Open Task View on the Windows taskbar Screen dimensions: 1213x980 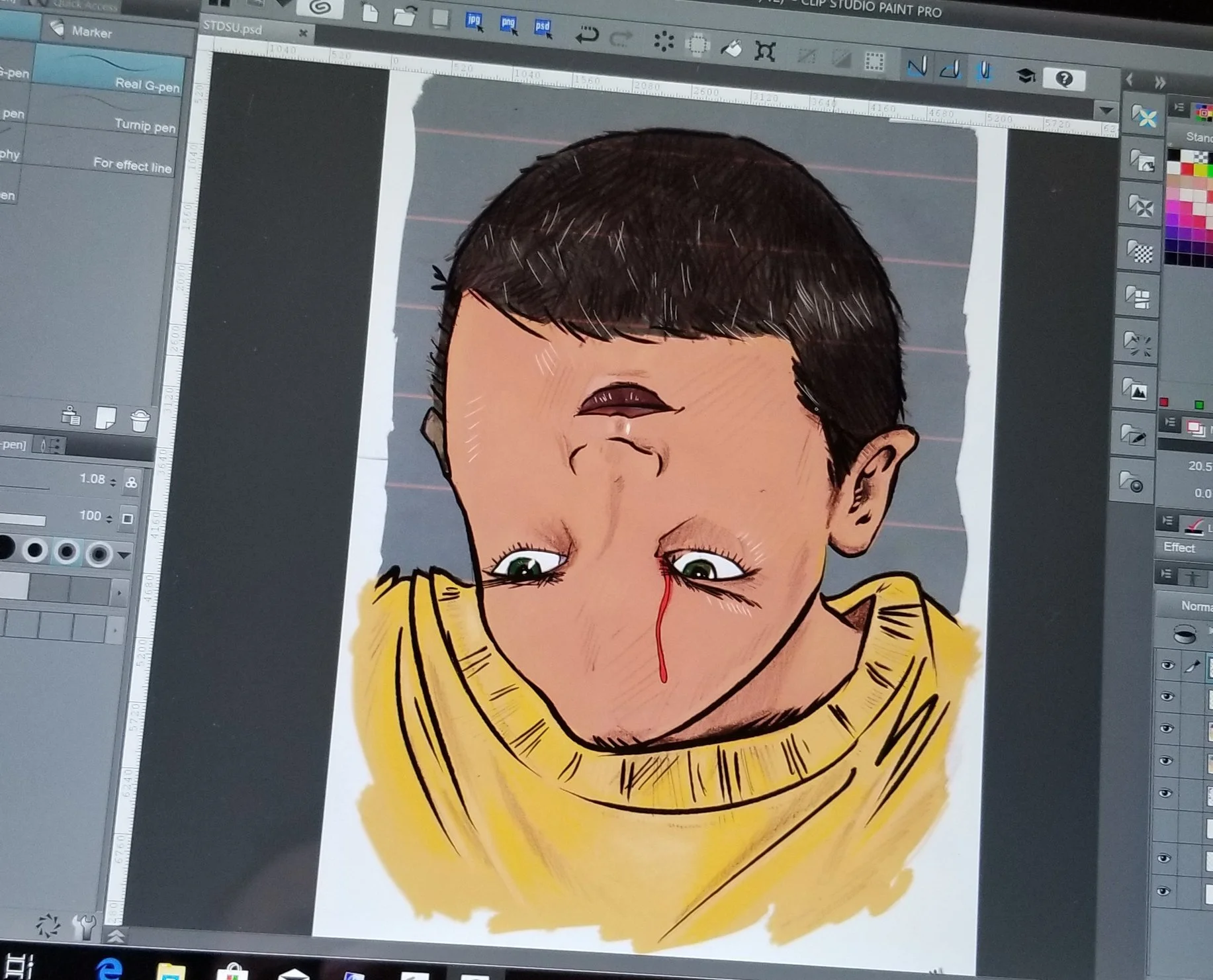click(x=20, y=967)
